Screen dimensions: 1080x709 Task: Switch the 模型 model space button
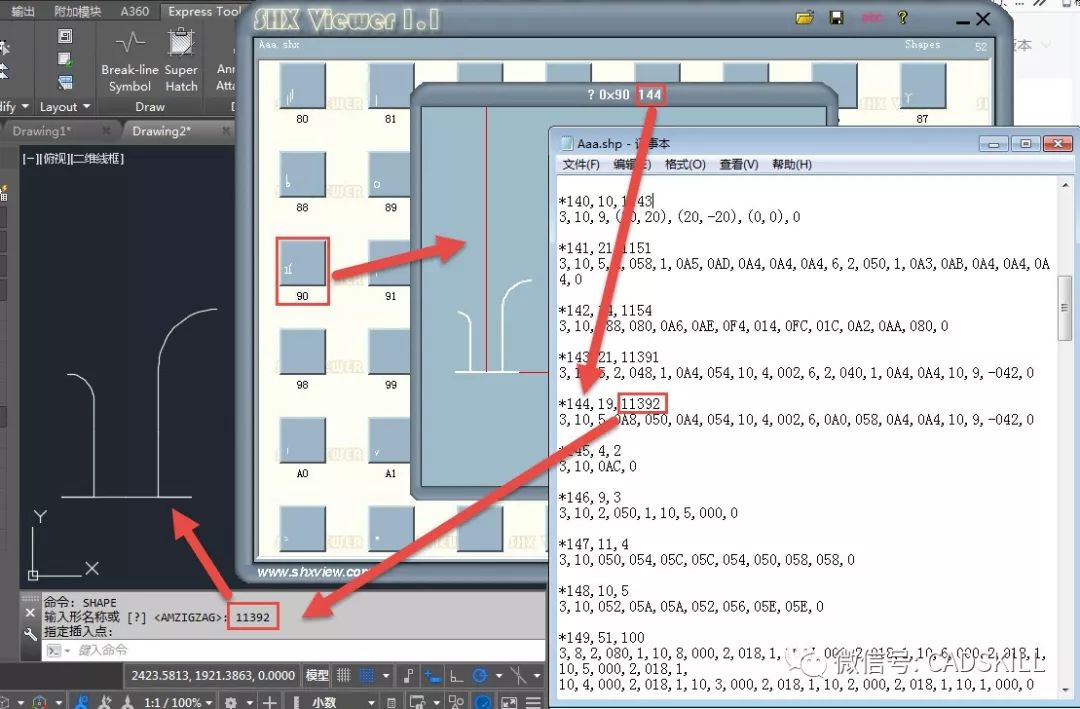click(x=317, y=676)
